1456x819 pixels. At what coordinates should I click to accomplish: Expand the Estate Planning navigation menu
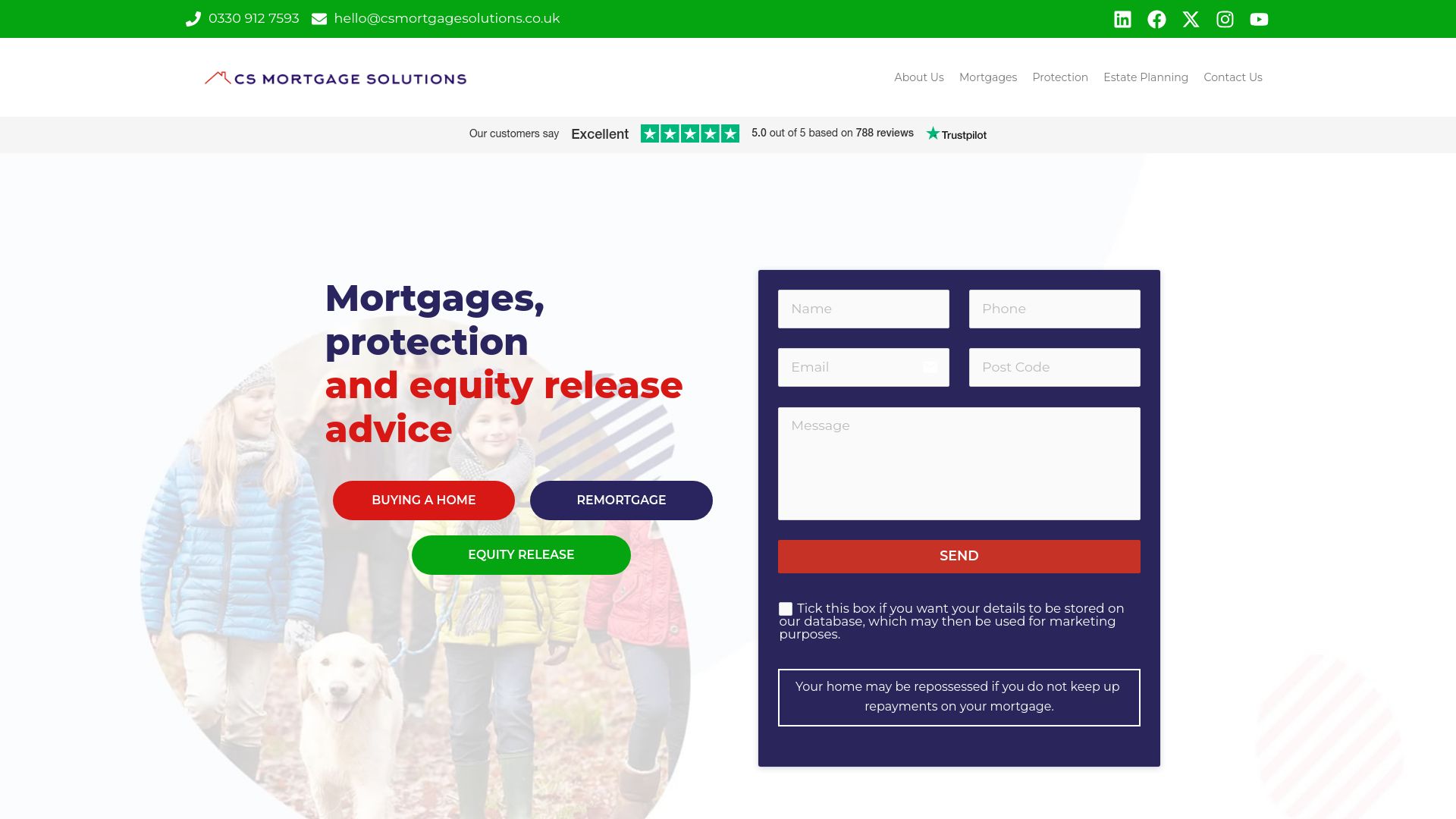point(1146,77)
